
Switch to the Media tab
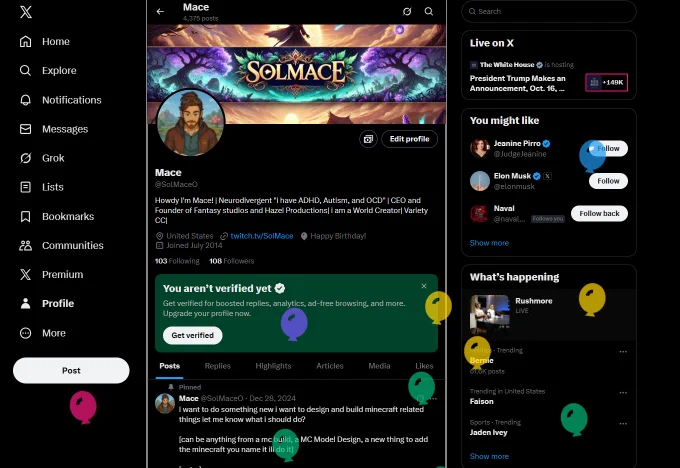pyautogui.click(x=379, y=366)
